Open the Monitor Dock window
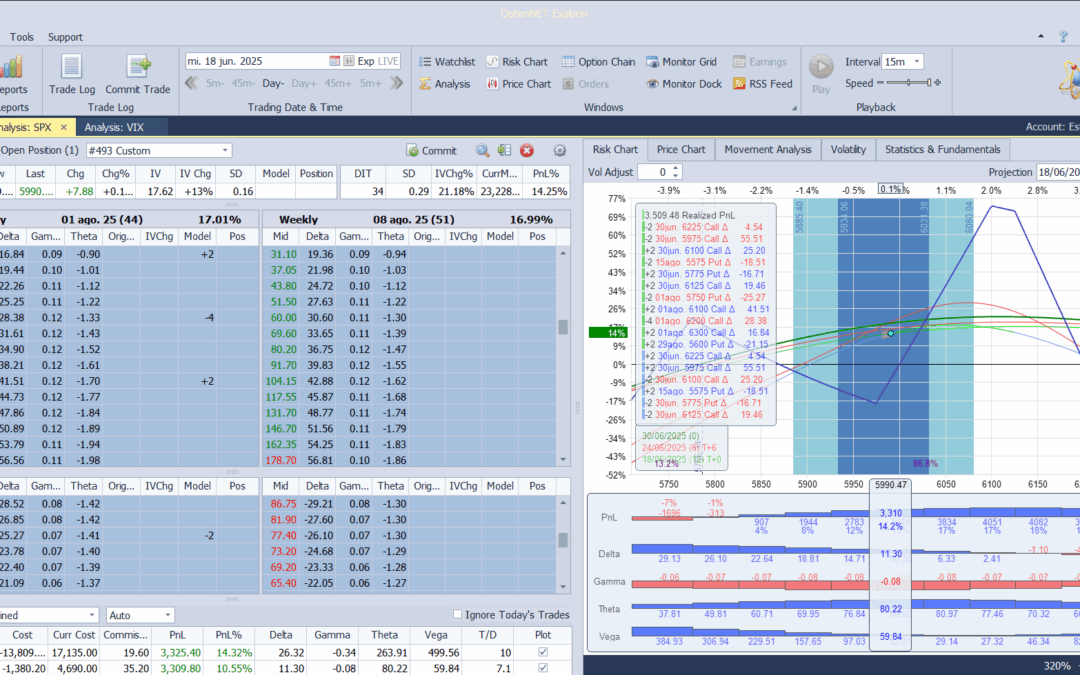The image size is (1080, 675). (684, 83)
